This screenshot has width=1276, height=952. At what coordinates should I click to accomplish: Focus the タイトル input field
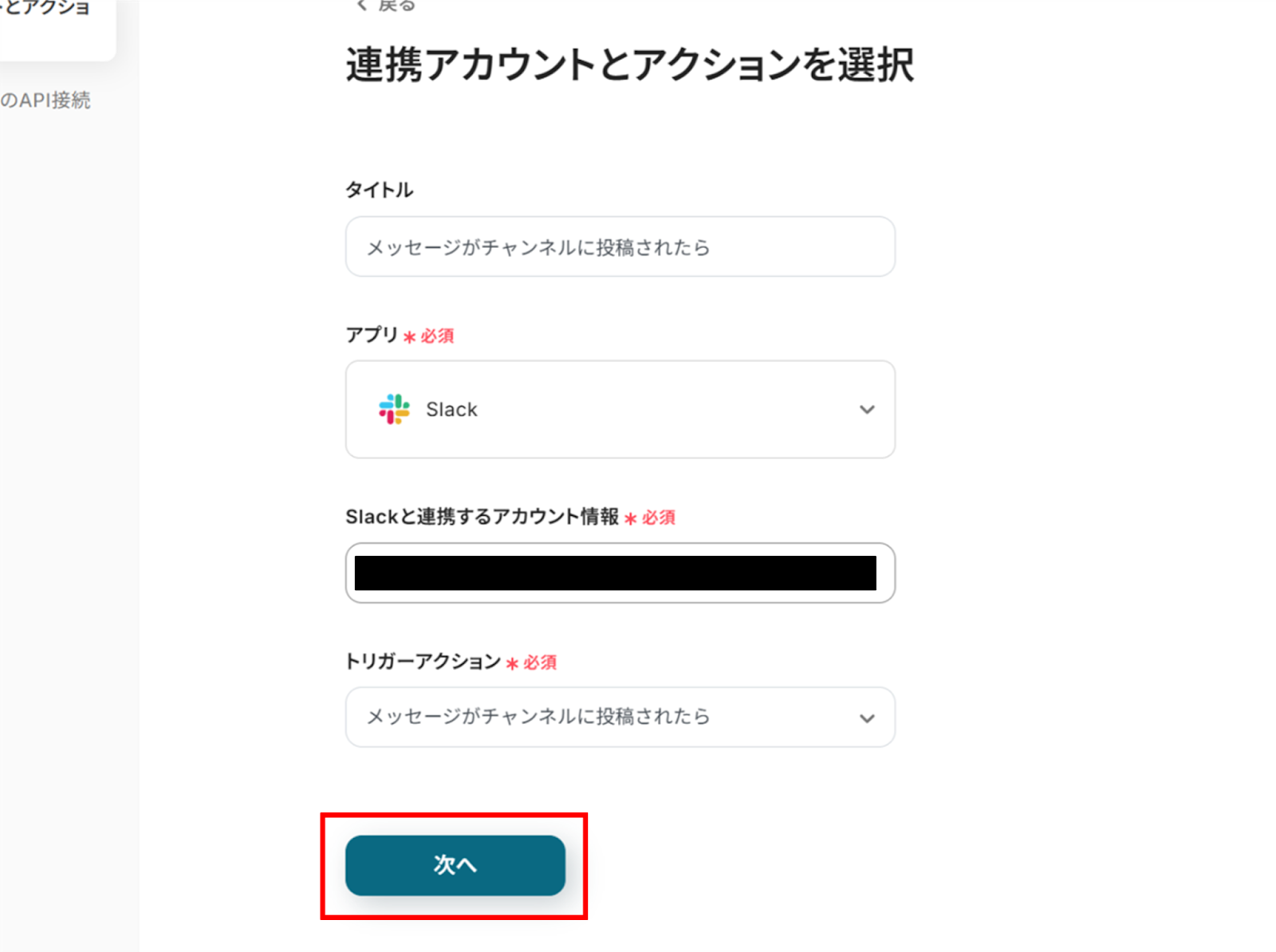point(620,247)
